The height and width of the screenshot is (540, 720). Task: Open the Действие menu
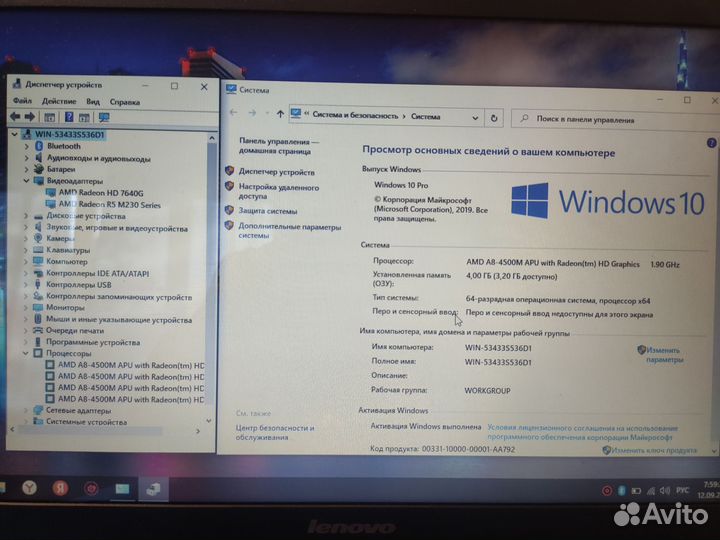[59, 101]
